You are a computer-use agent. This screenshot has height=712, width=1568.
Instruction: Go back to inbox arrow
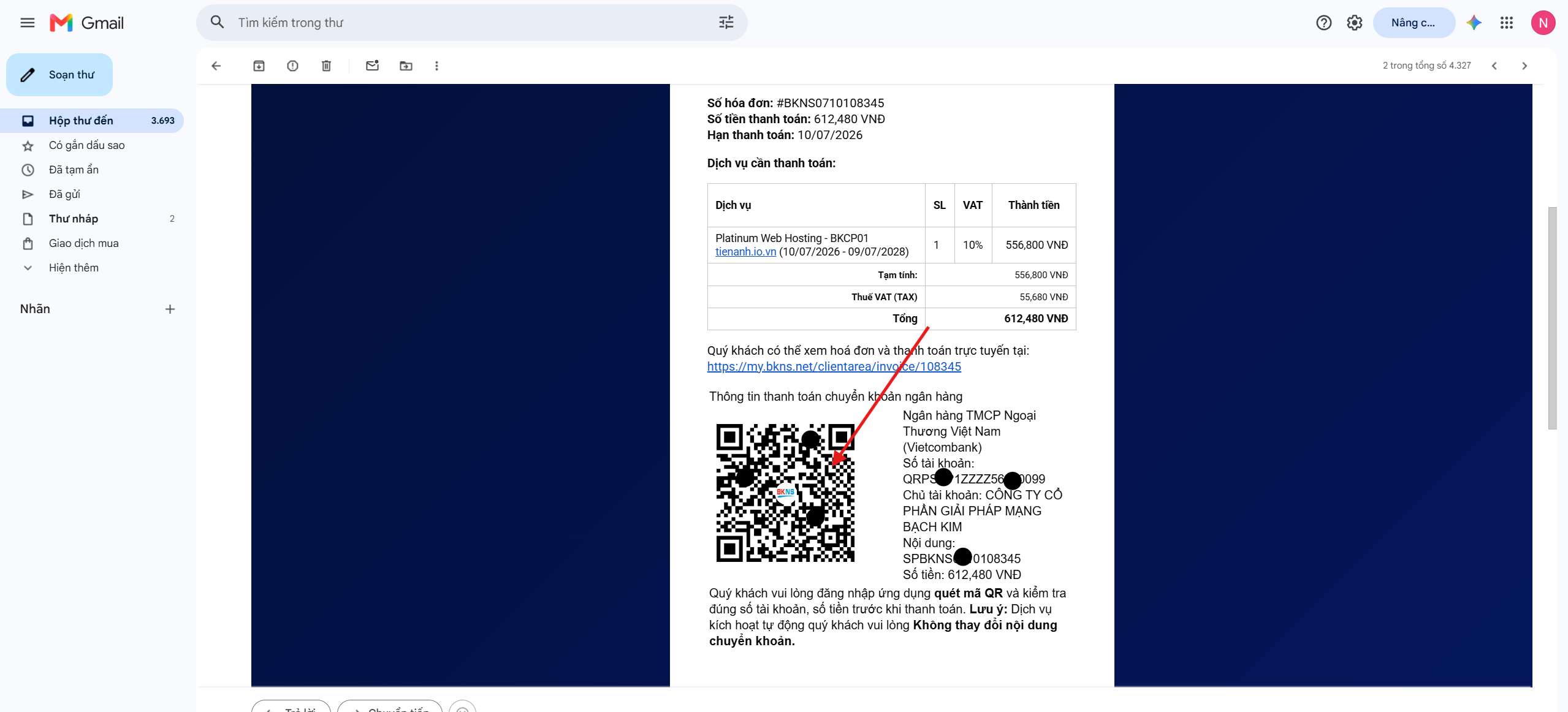pyautogui.click(x=216, y=66)
